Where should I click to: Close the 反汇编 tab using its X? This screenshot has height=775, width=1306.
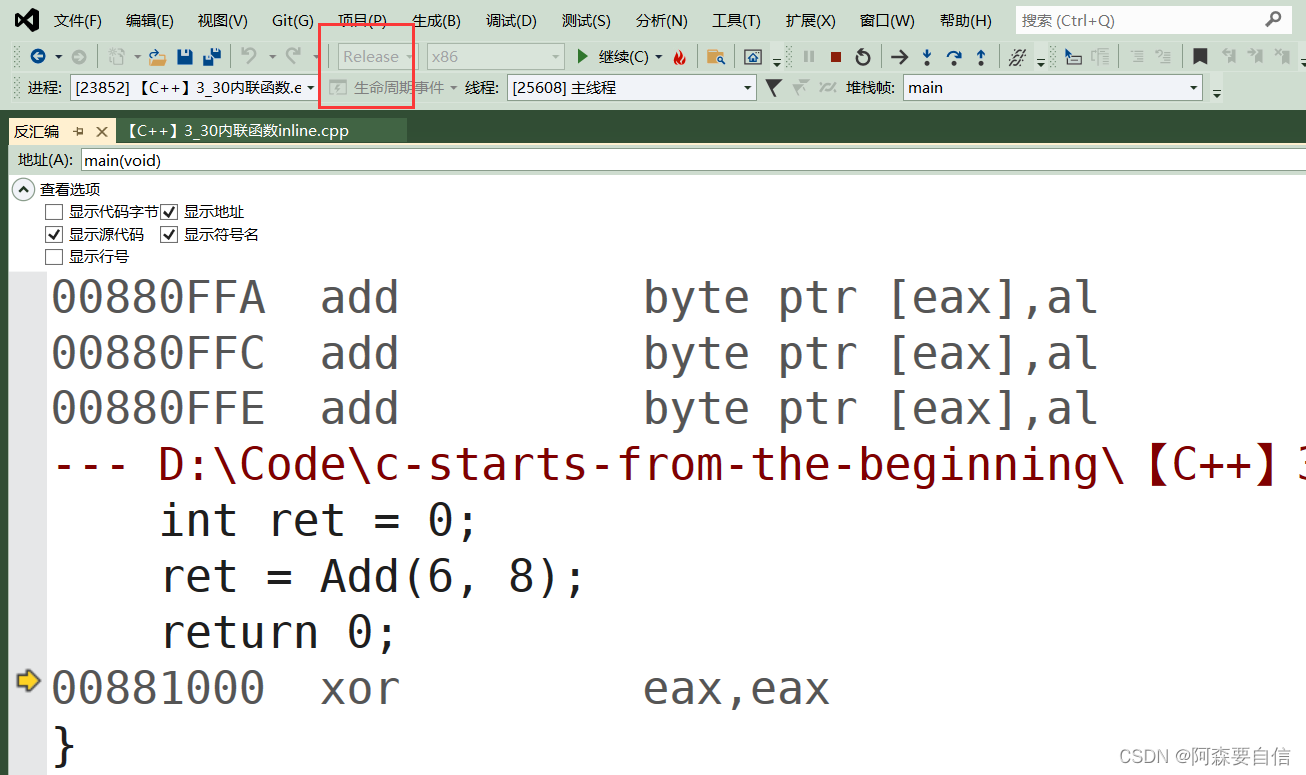(101, 131)
